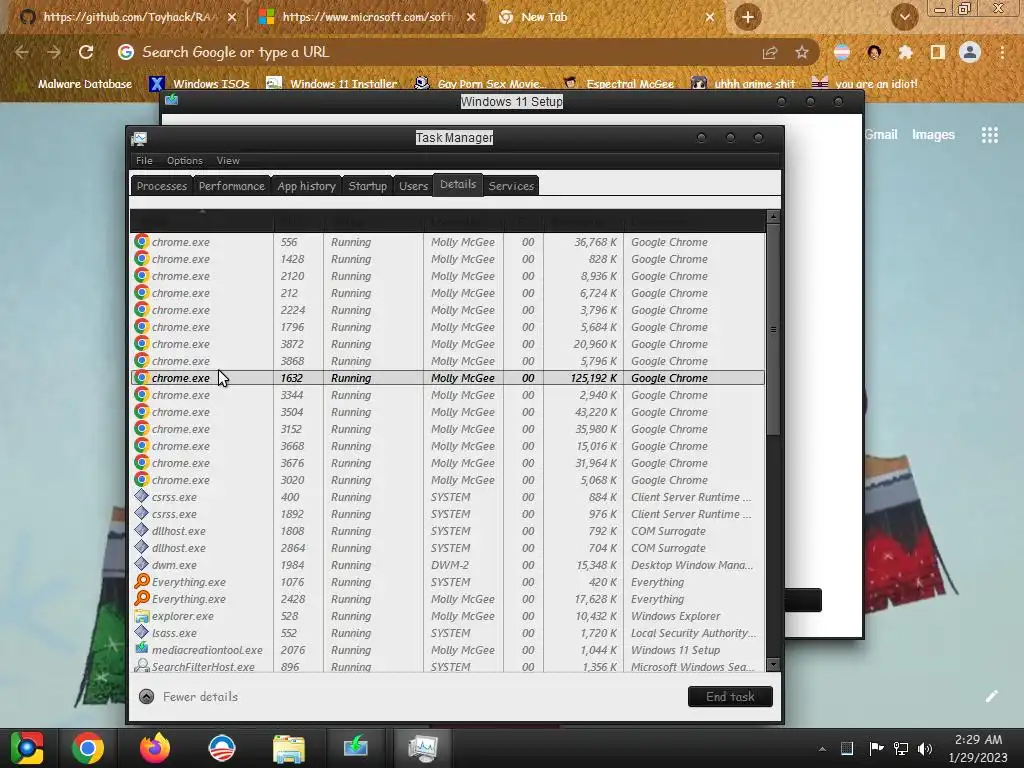Open Task Manager Options menu
The image size is (1024, 768).
coord(185,161)
